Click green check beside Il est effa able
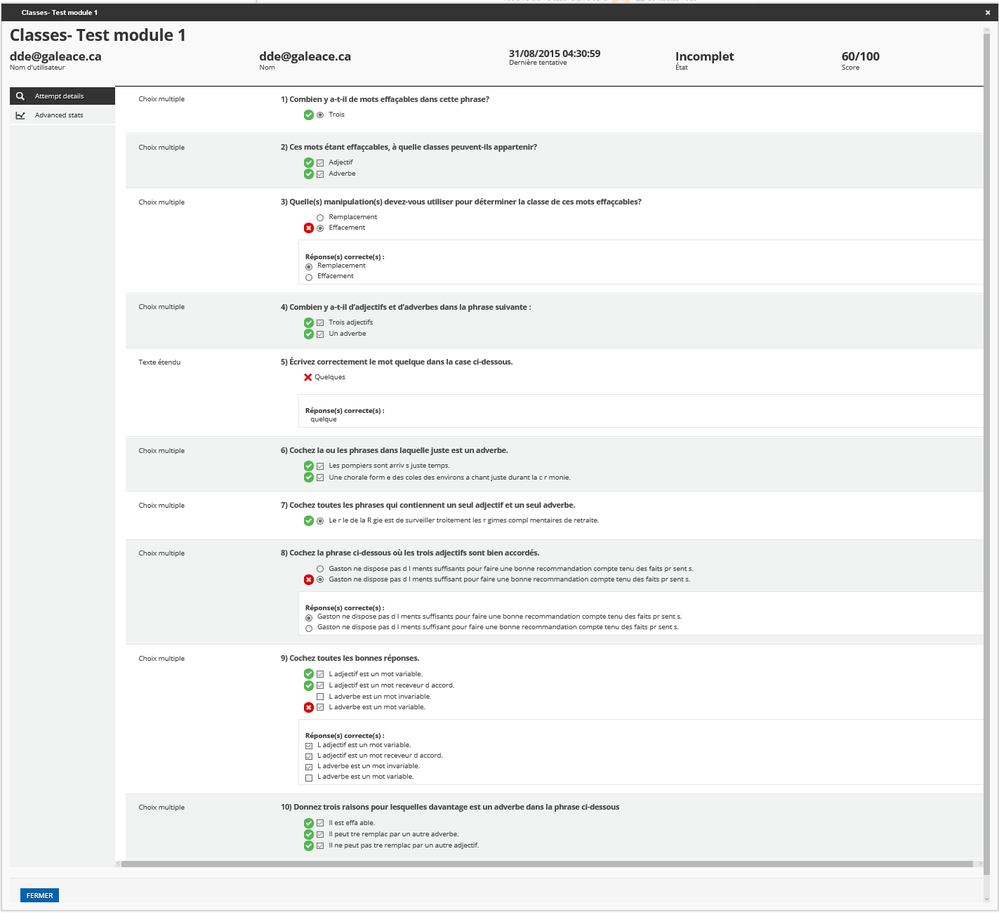The height and width of the screenshot is (913, 999). (308, 823)
